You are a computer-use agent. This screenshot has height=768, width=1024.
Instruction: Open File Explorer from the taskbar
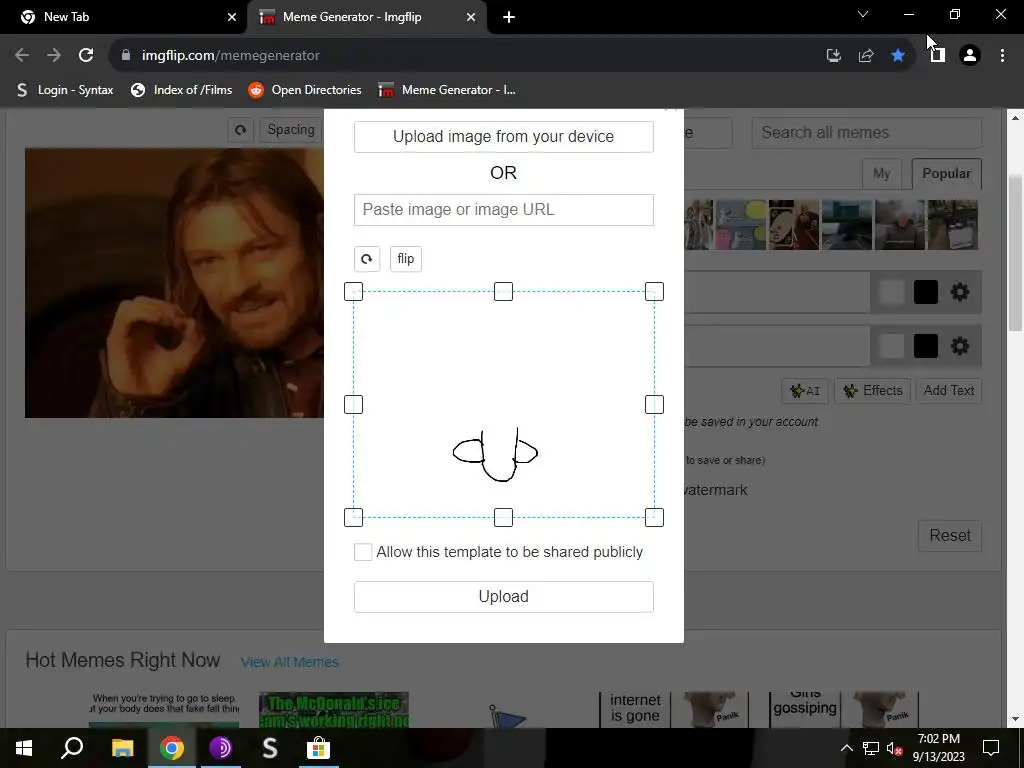coord(122,748)
